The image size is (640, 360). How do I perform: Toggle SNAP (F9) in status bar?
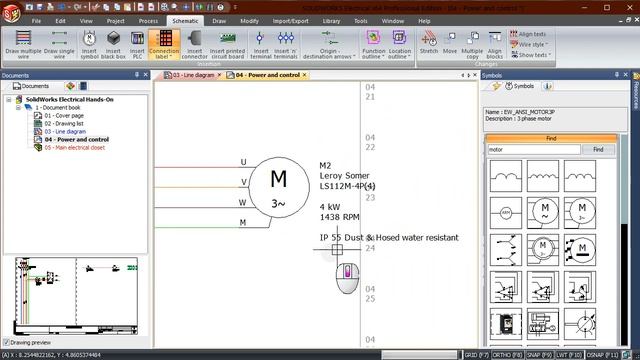click(539, 355)
